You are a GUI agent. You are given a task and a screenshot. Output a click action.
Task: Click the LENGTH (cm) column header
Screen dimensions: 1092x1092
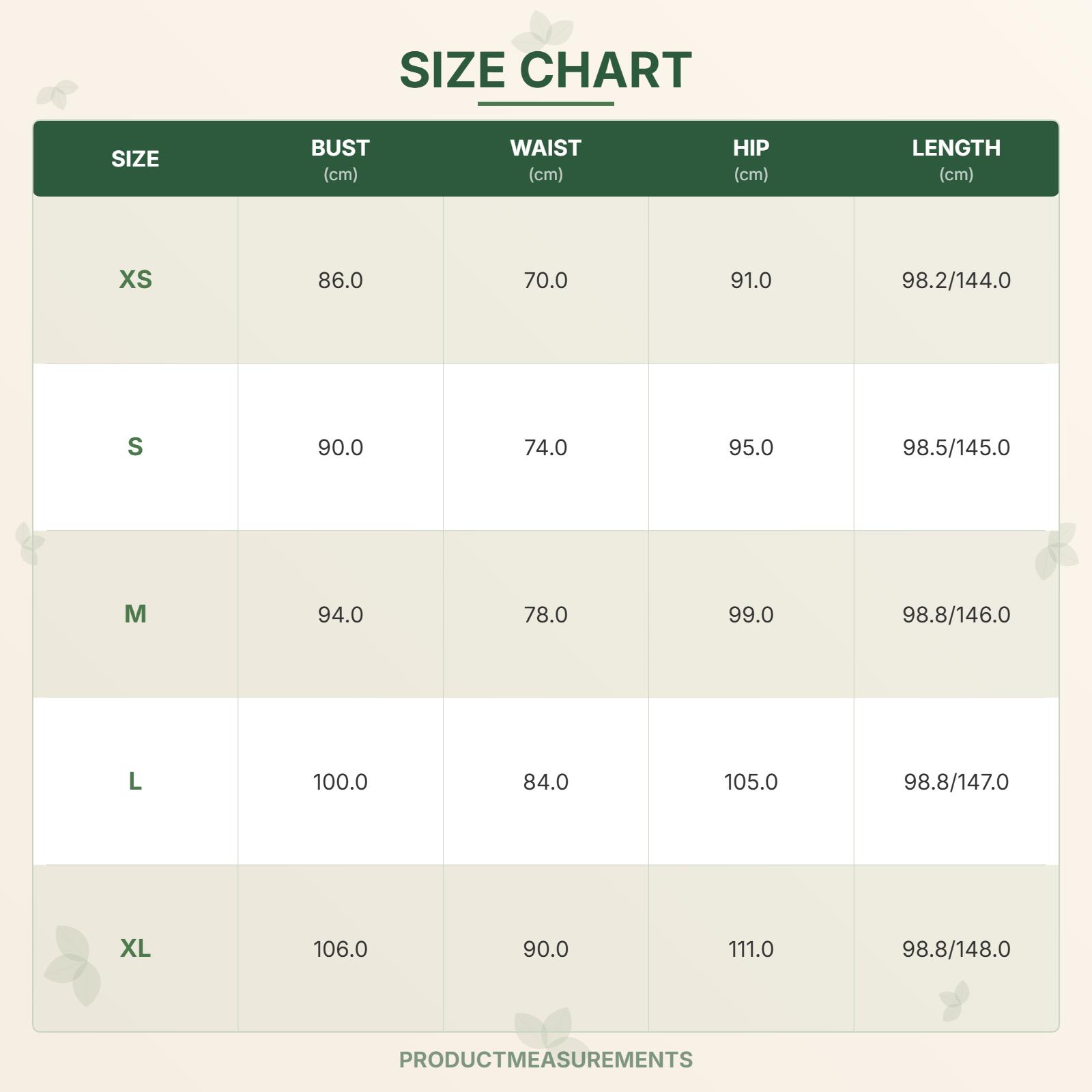pos(955,159)
